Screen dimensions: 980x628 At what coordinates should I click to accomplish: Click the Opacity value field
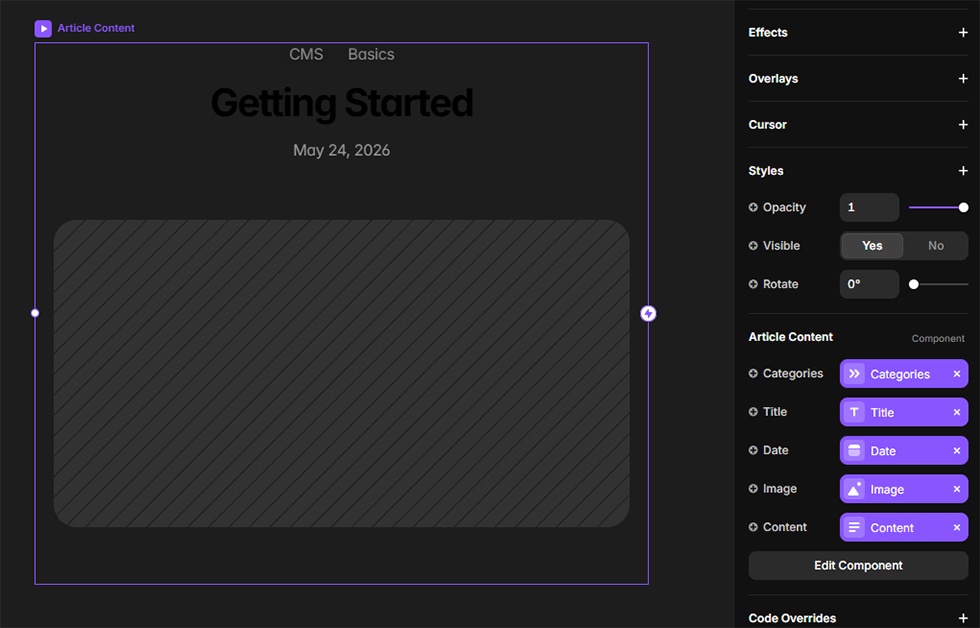[x=869, y=207]
